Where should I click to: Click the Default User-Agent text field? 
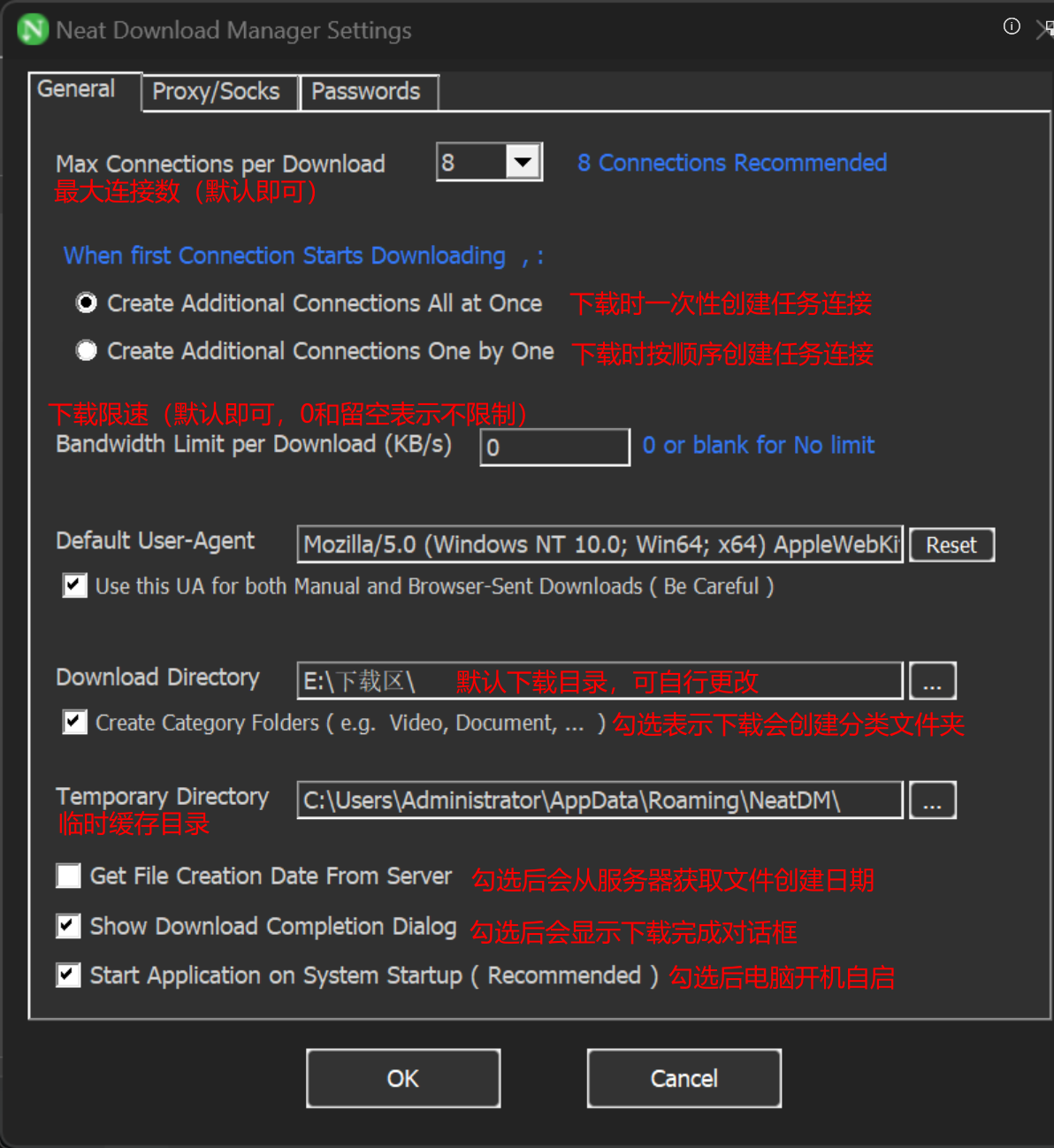click(600, 544)
